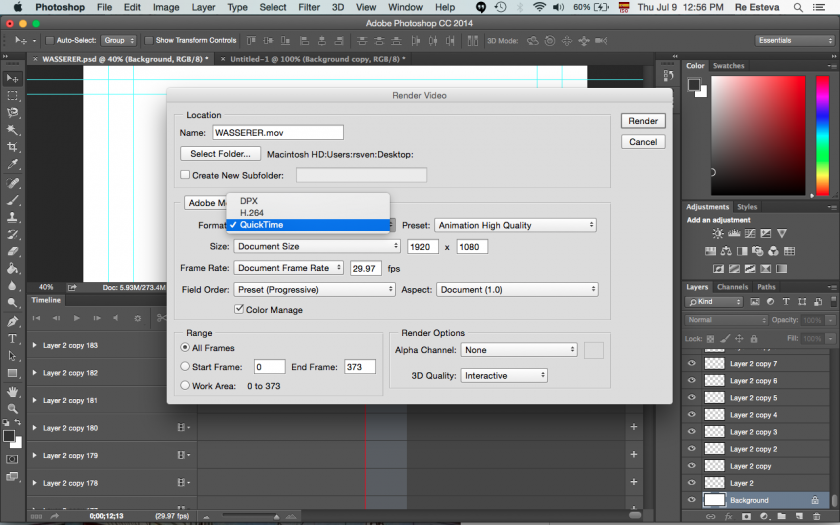Screen dimensions: 840x525
Task: Open the Preset dropdown Animation High Quality
Action: (515, 226)
